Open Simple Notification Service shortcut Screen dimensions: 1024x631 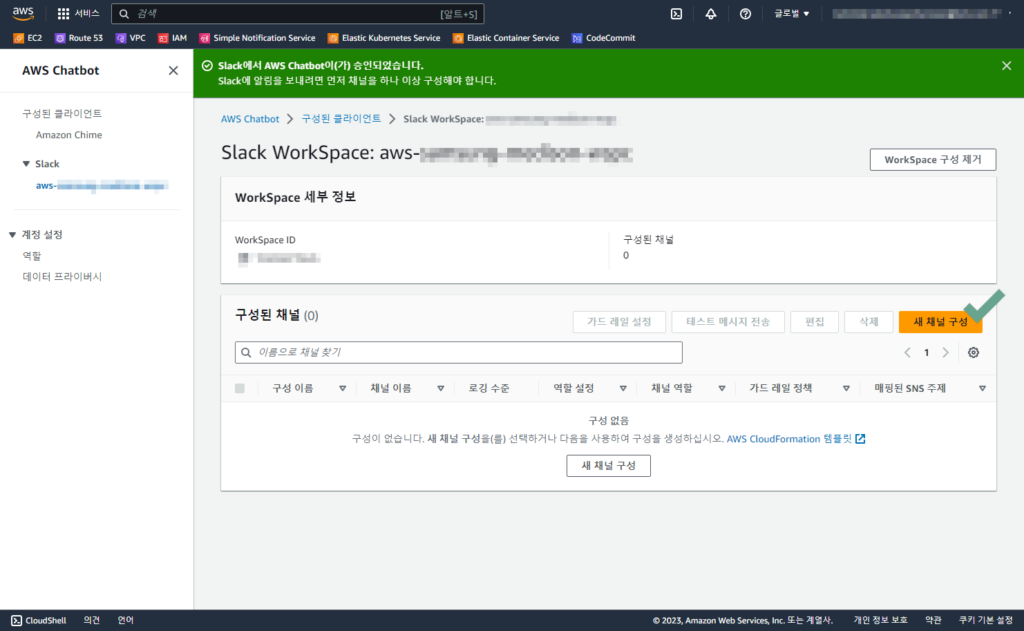pyautogui.click(x=257, y=38)
